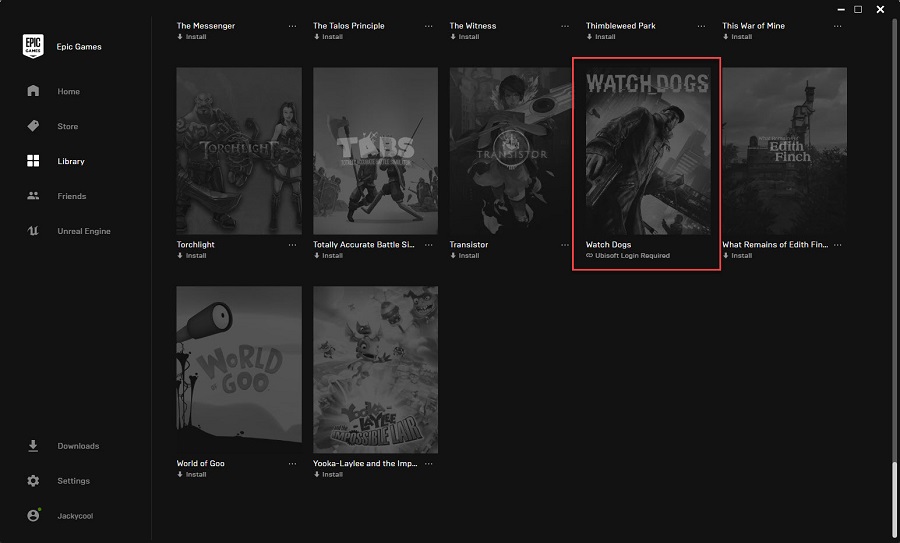Viewport: 900px width, 543px height.
Task: Open Unreal Engine section
Action: 84,231
